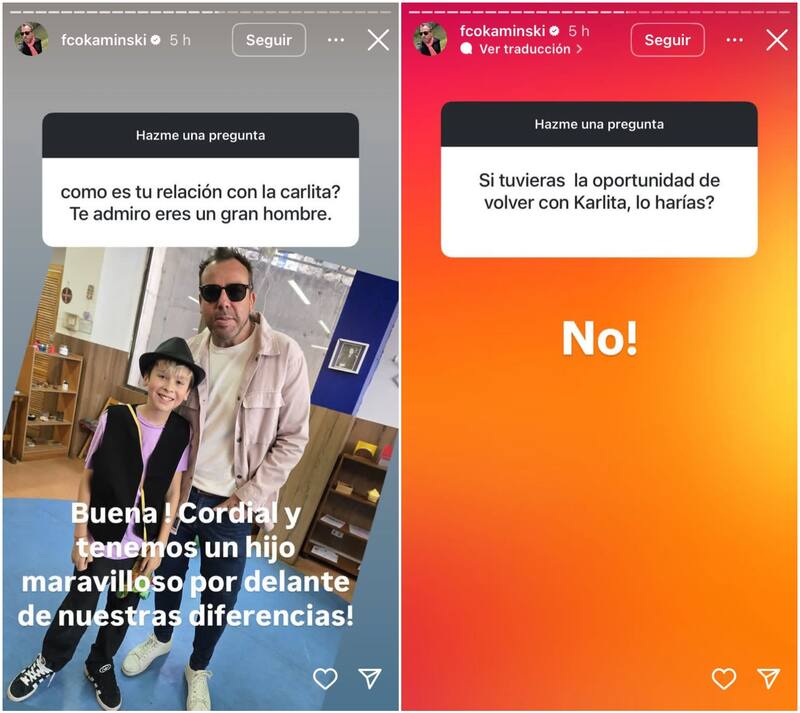This screenshot has width=800, height=713.
Task: Tap the carlita question sticker
Action: click(x=201, y=180)
